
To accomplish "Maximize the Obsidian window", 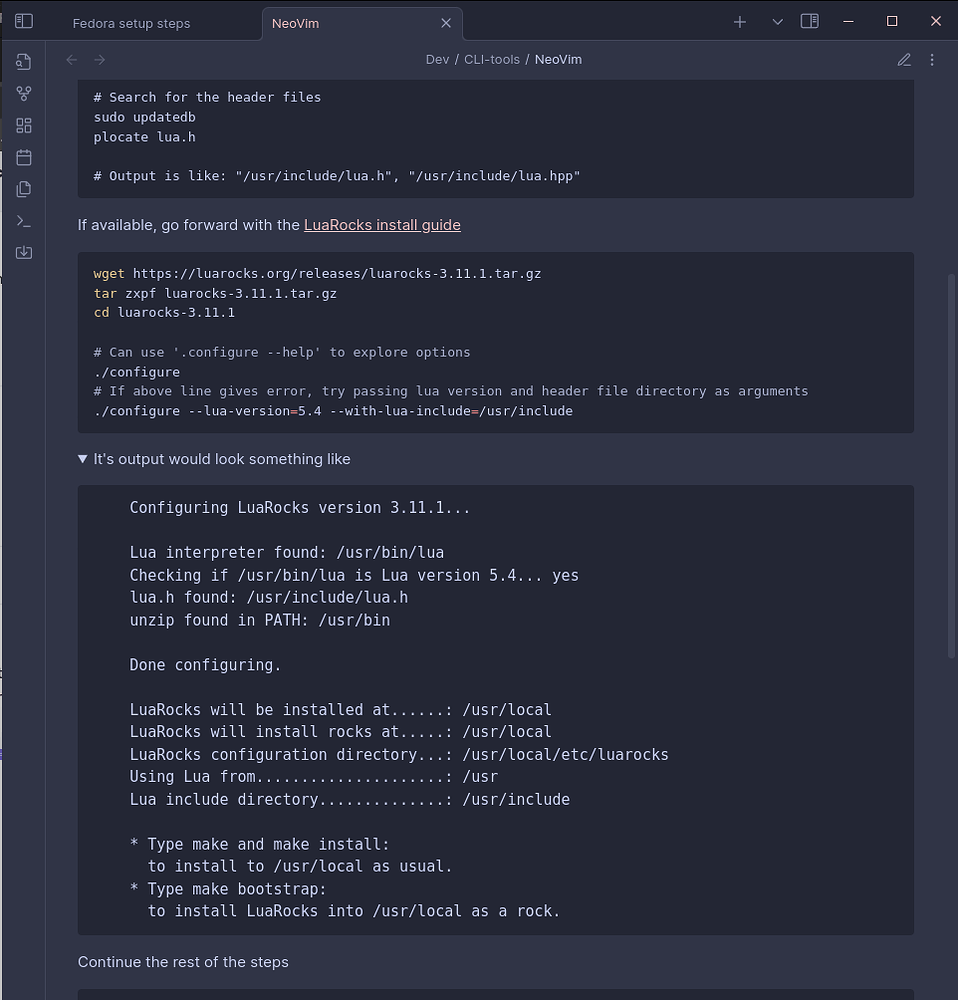I will (x=892, y=21).
